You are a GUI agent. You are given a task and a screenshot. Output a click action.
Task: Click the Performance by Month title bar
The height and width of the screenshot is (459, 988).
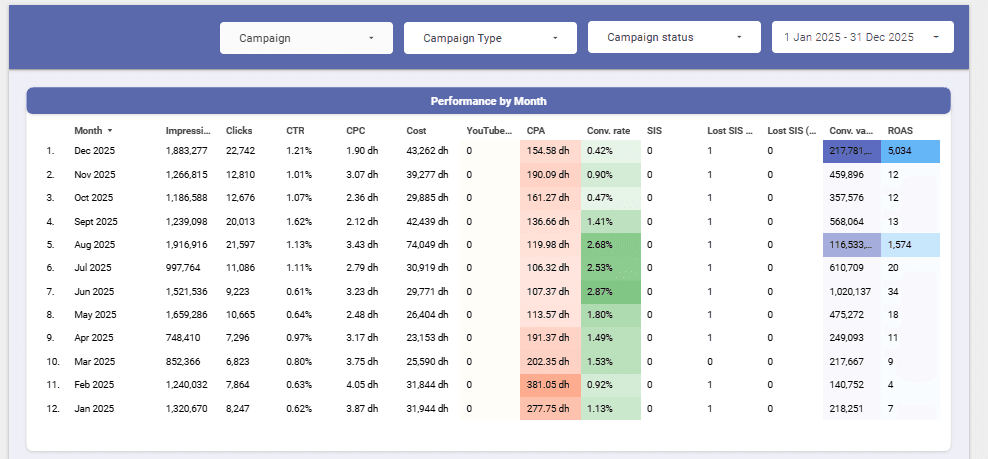point(488,101)
